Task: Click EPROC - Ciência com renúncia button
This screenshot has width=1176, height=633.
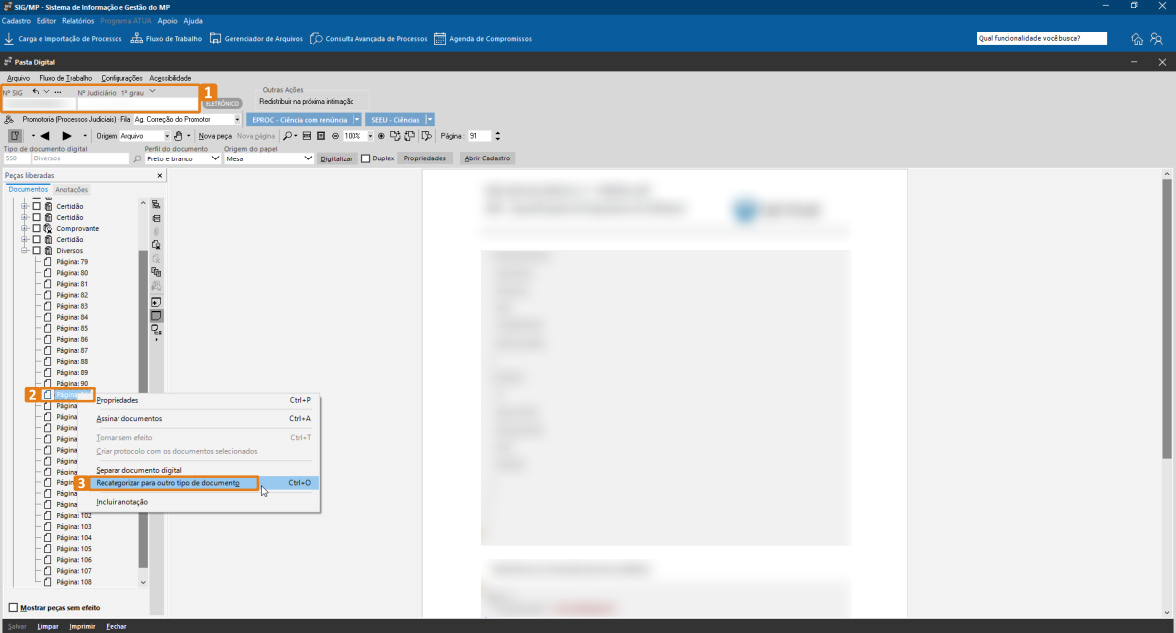Action: (298, 119)
